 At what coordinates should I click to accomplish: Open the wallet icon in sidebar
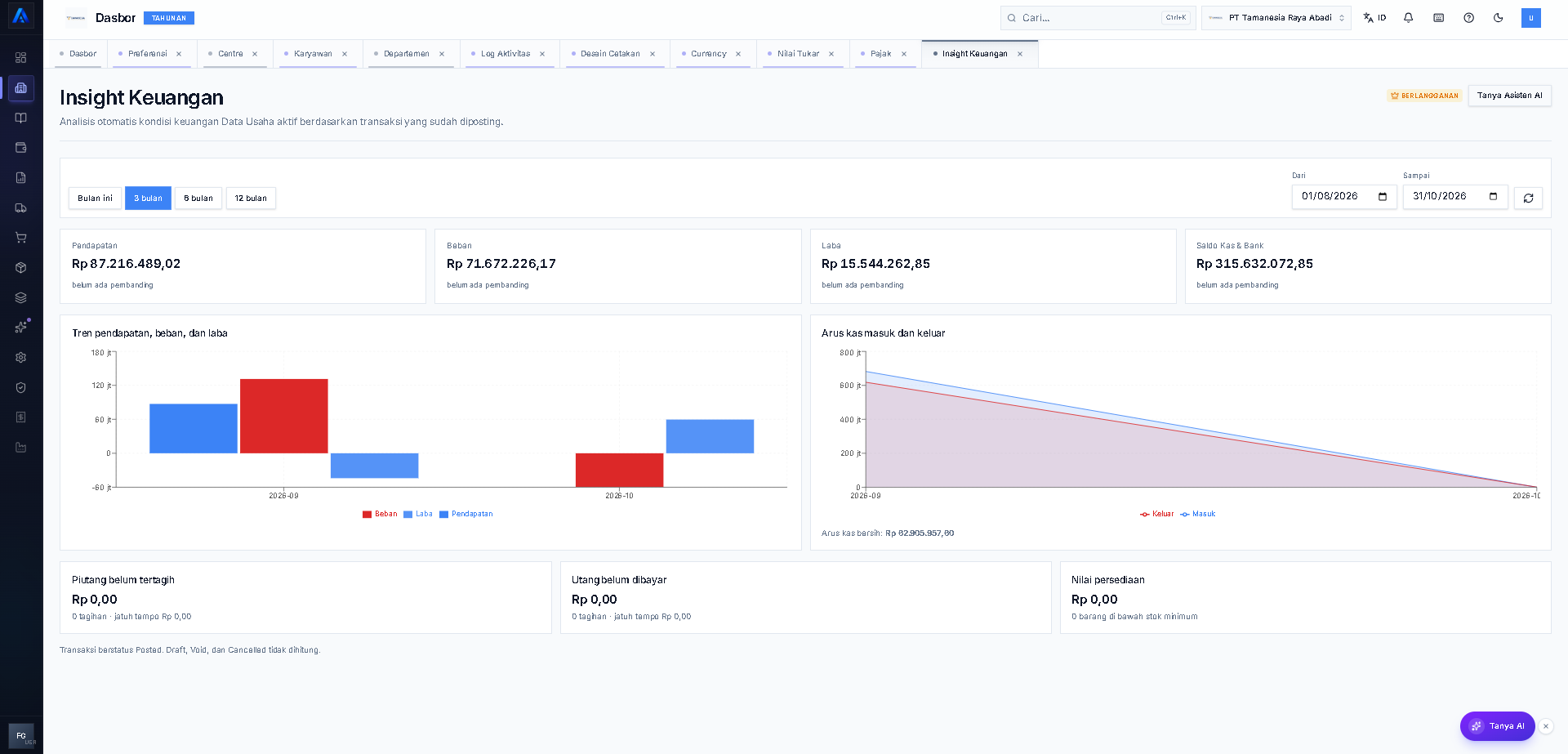[x=21, y=148]
